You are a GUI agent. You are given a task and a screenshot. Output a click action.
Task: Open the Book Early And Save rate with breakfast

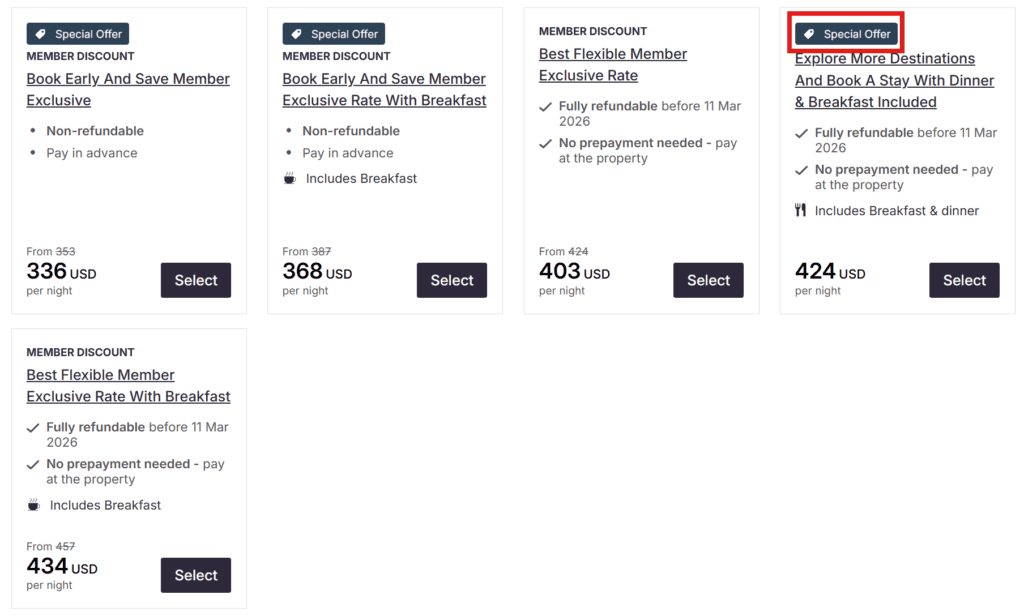click(x=384, y=89)
